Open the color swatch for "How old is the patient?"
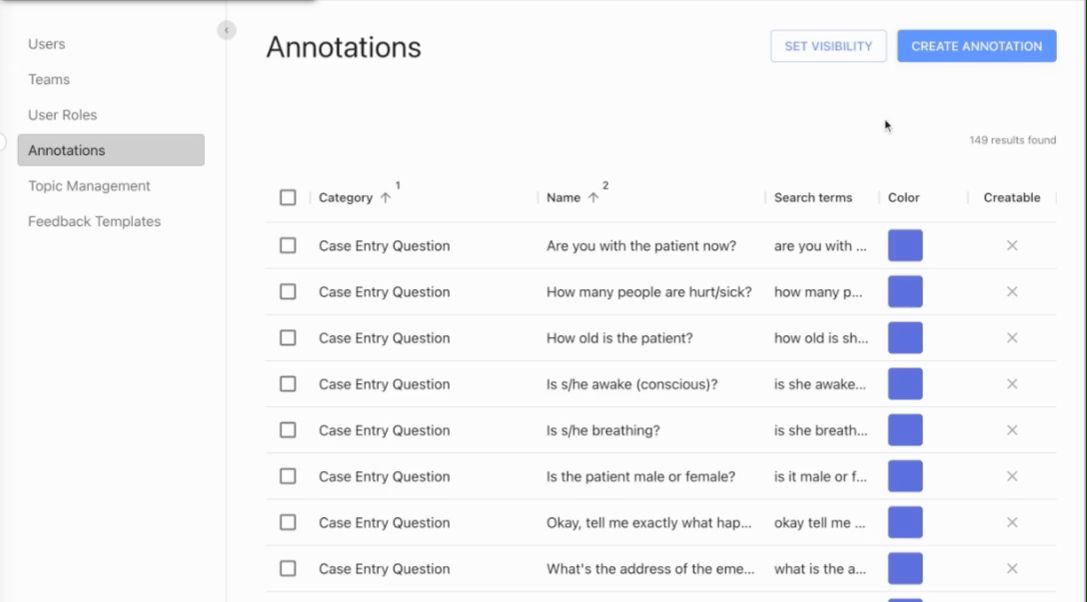The width and height of the screenshot is (1087, 602). pos(904,337)
